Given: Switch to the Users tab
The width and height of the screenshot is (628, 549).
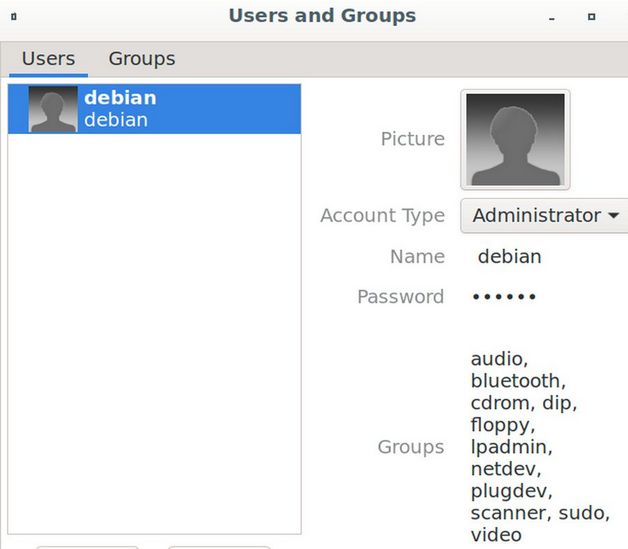Looking at the screenshot, I should pyautogui.click(x=48, y=59).
